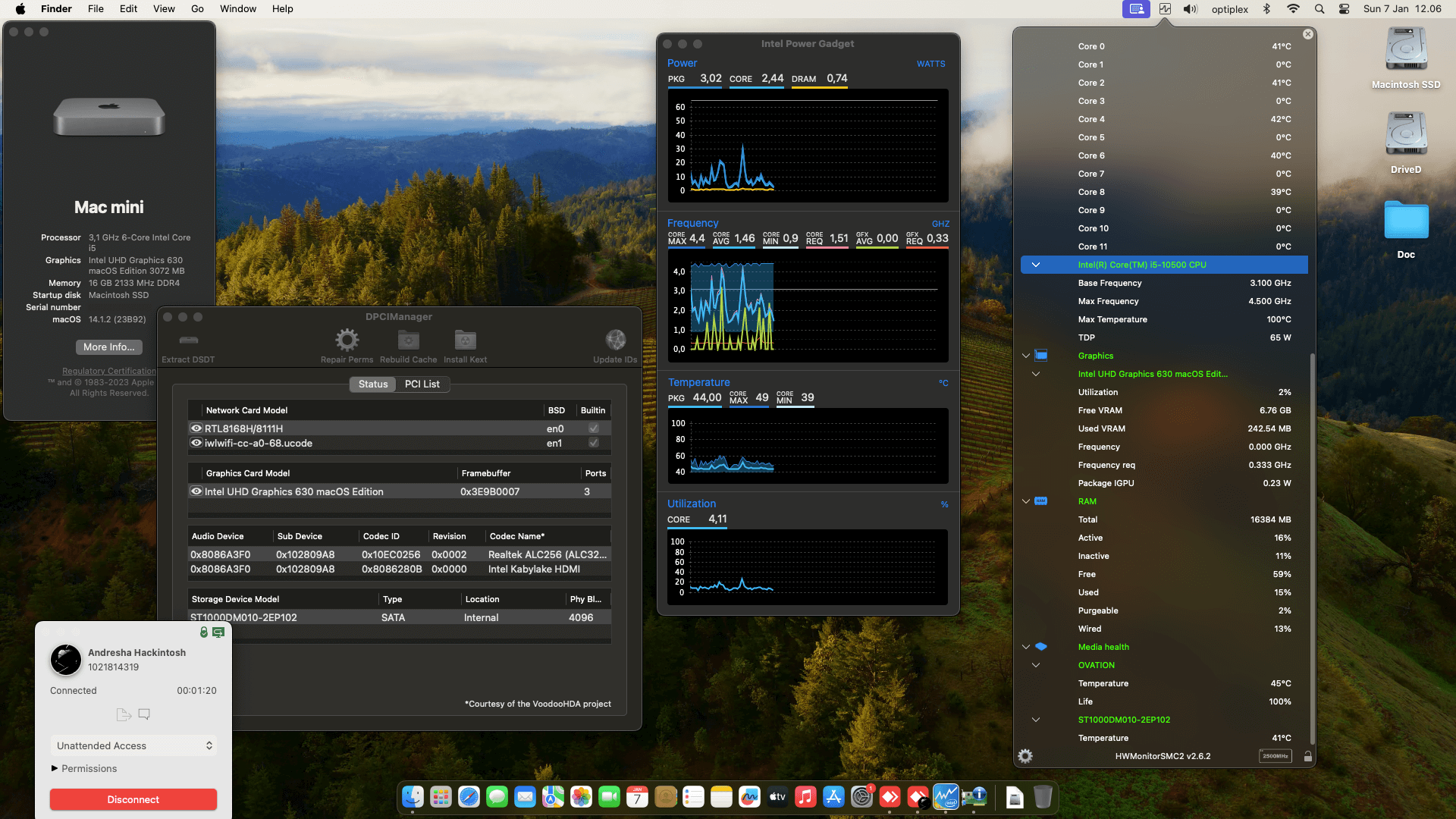Click the RAM chip icon in HWMonitor list
1456x819 pixels.
click(x=1041, y=500)
